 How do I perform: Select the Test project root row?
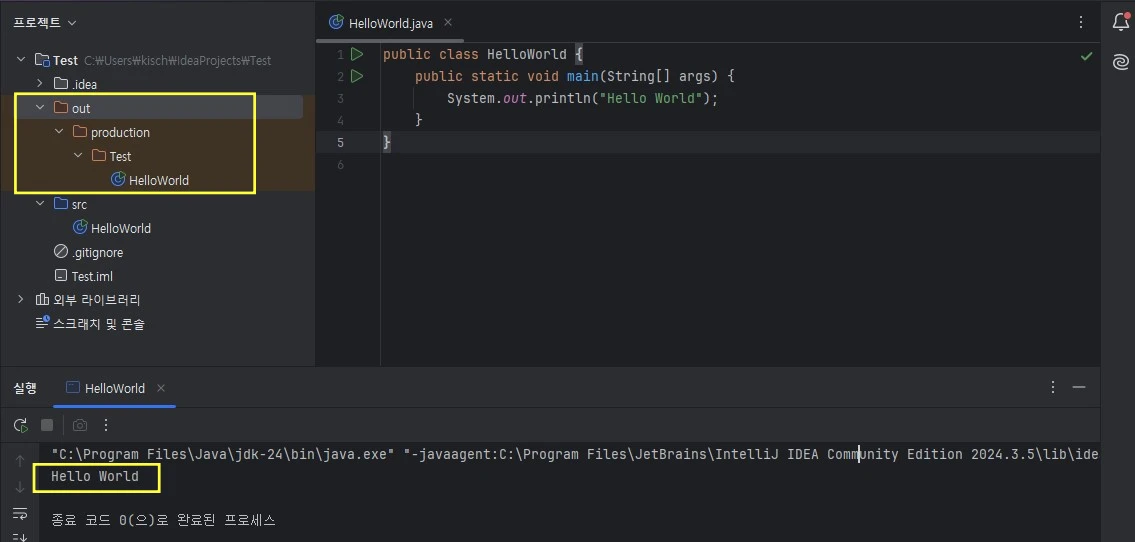(158, 60)
